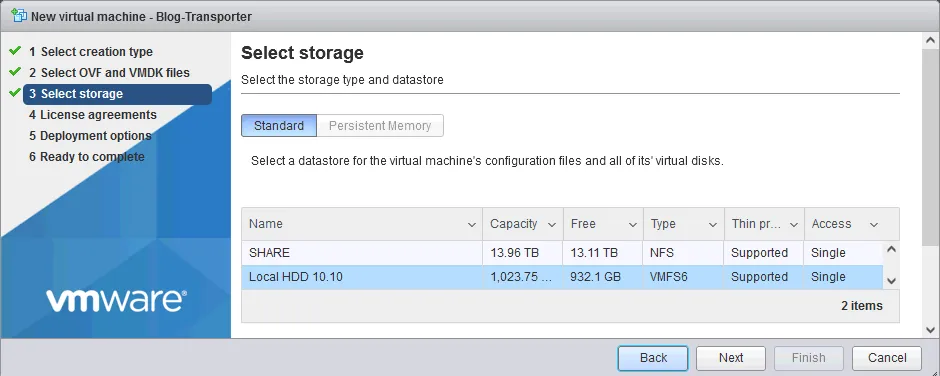Viewport: 940px width, 376px height.
Task: Click green checkmark beside Select creation type
Action: 15,50
